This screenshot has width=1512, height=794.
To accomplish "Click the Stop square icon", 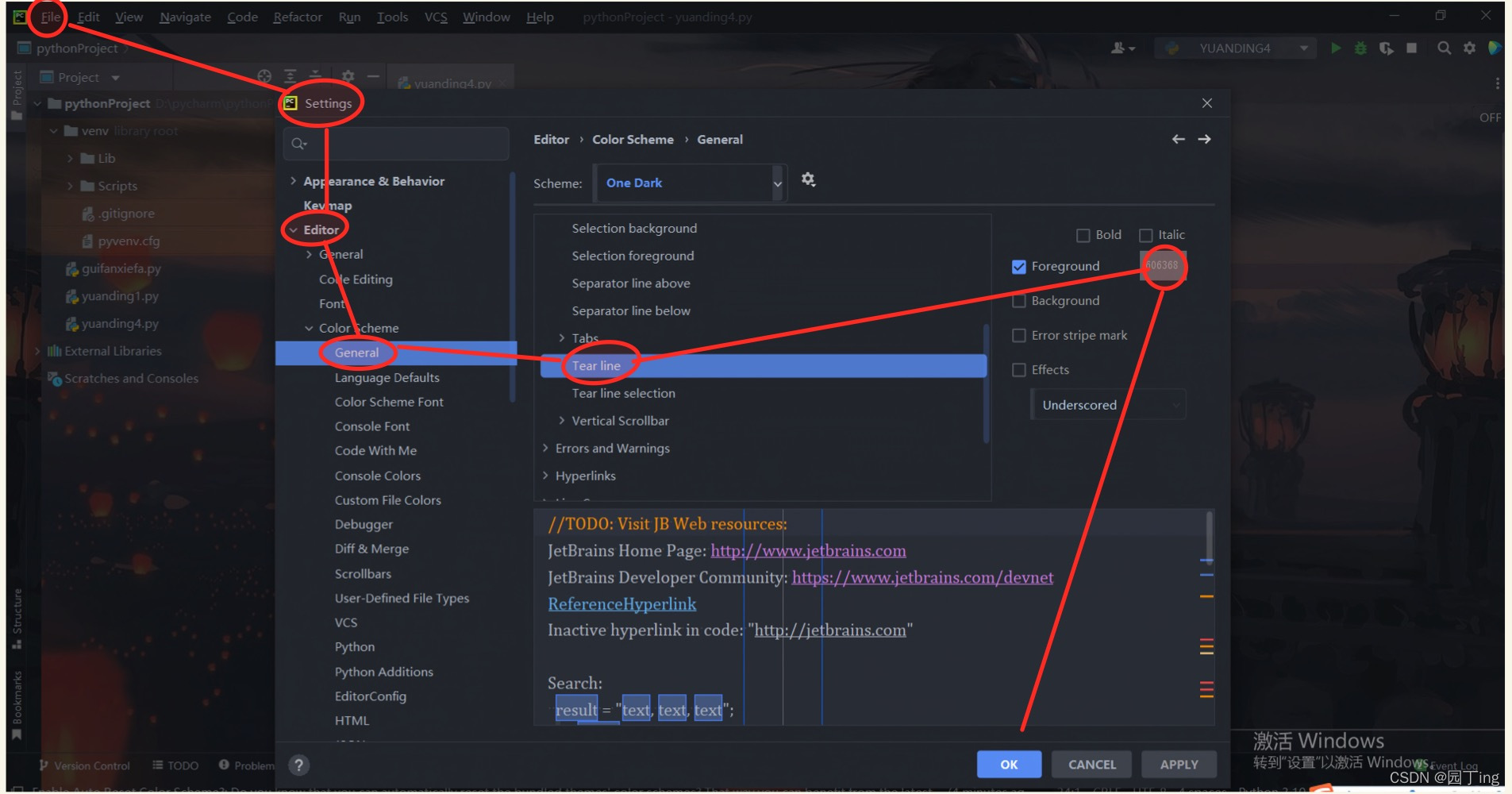I will tap(1412, 48).
